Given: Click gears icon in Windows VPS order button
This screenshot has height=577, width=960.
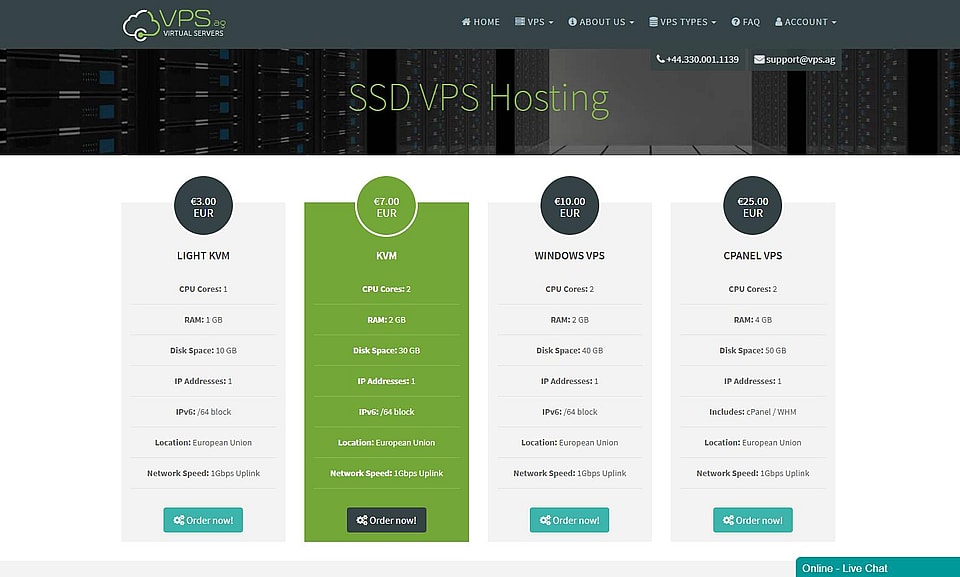Looking at the screenshot, I should [x=545, y=520].
